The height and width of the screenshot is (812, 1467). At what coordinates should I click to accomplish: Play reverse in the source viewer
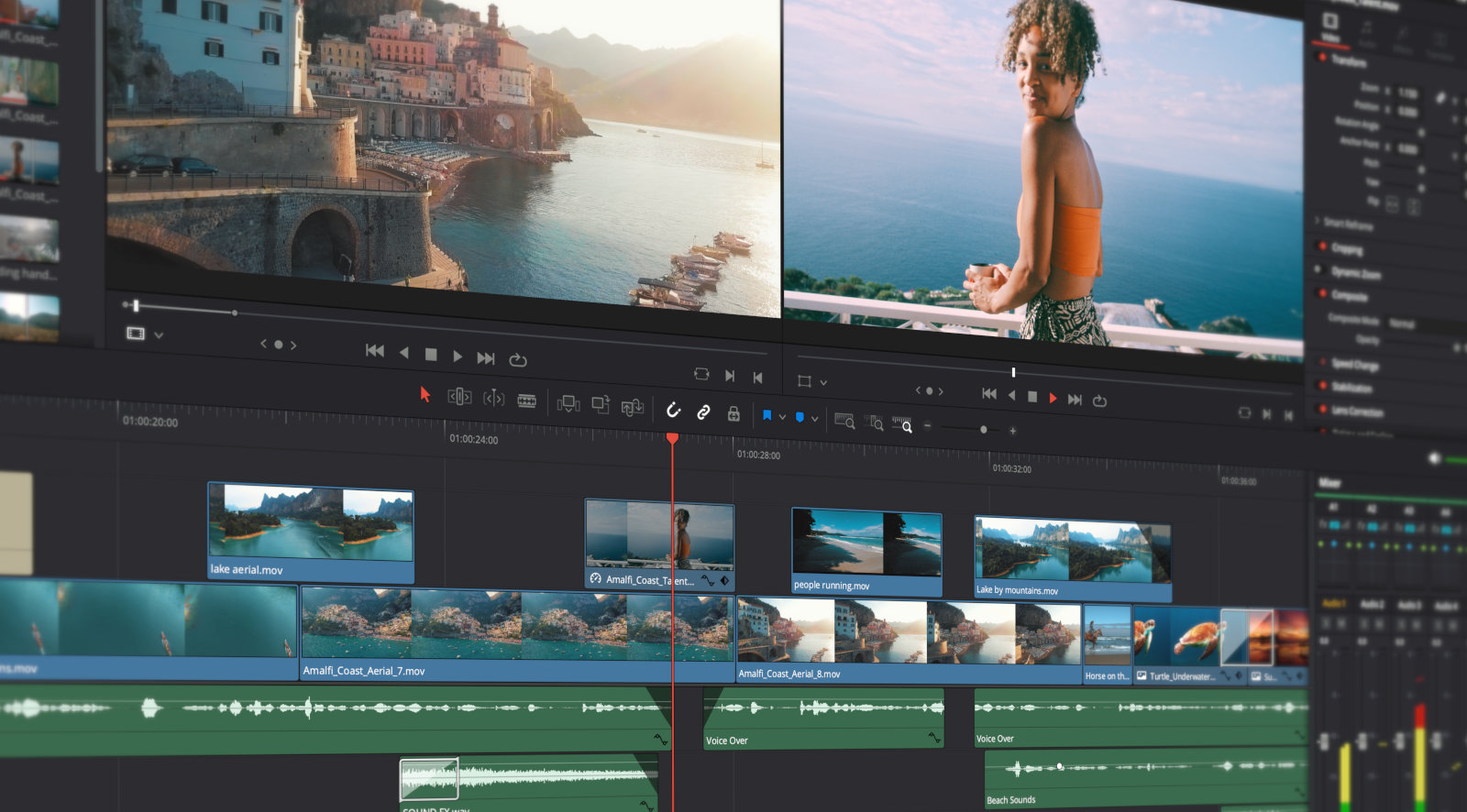pos(403,353)
